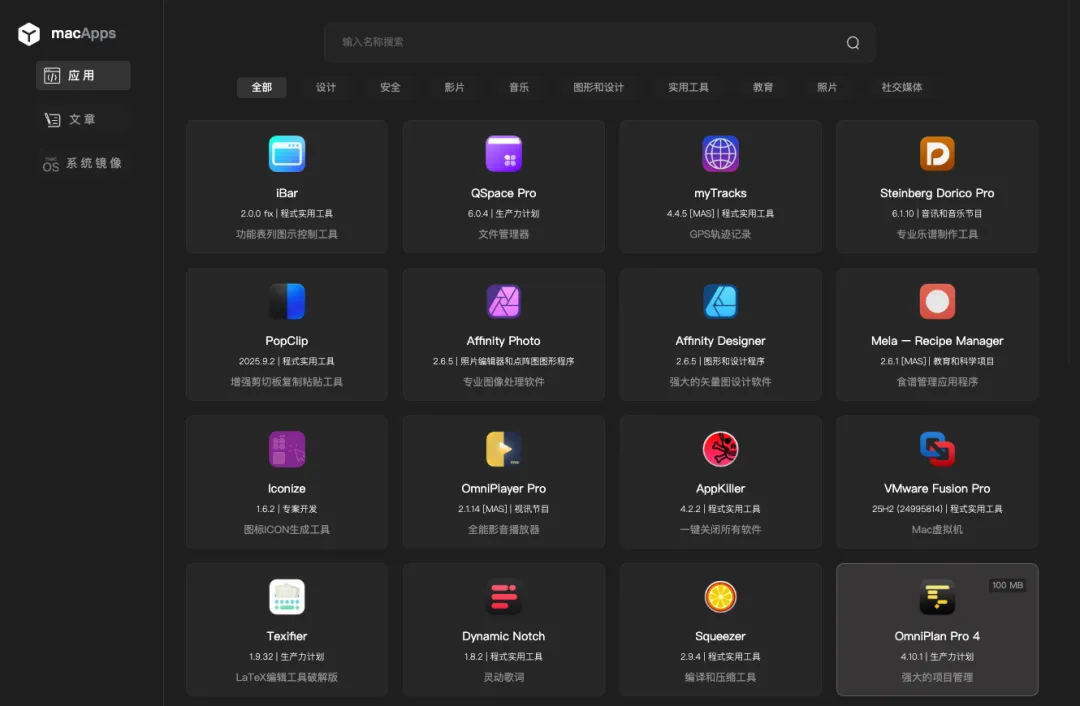Select the 社交媒体 category tab
Viewport: 1080px width, 706px height.
click(902, 87)
